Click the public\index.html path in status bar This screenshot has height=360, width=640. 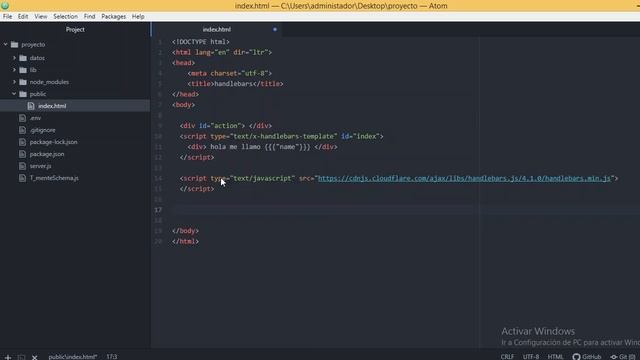coord(73,357)
